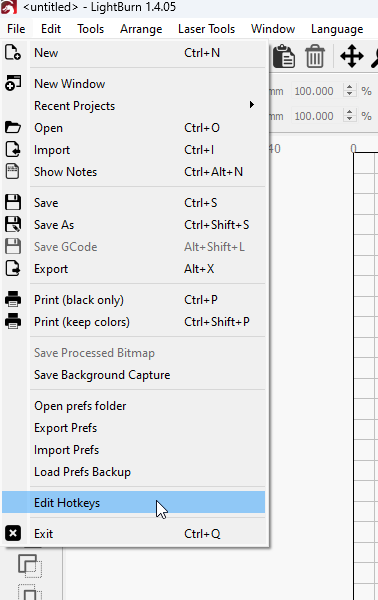Click the Delete trash can toolbar icon

(315, 57)
